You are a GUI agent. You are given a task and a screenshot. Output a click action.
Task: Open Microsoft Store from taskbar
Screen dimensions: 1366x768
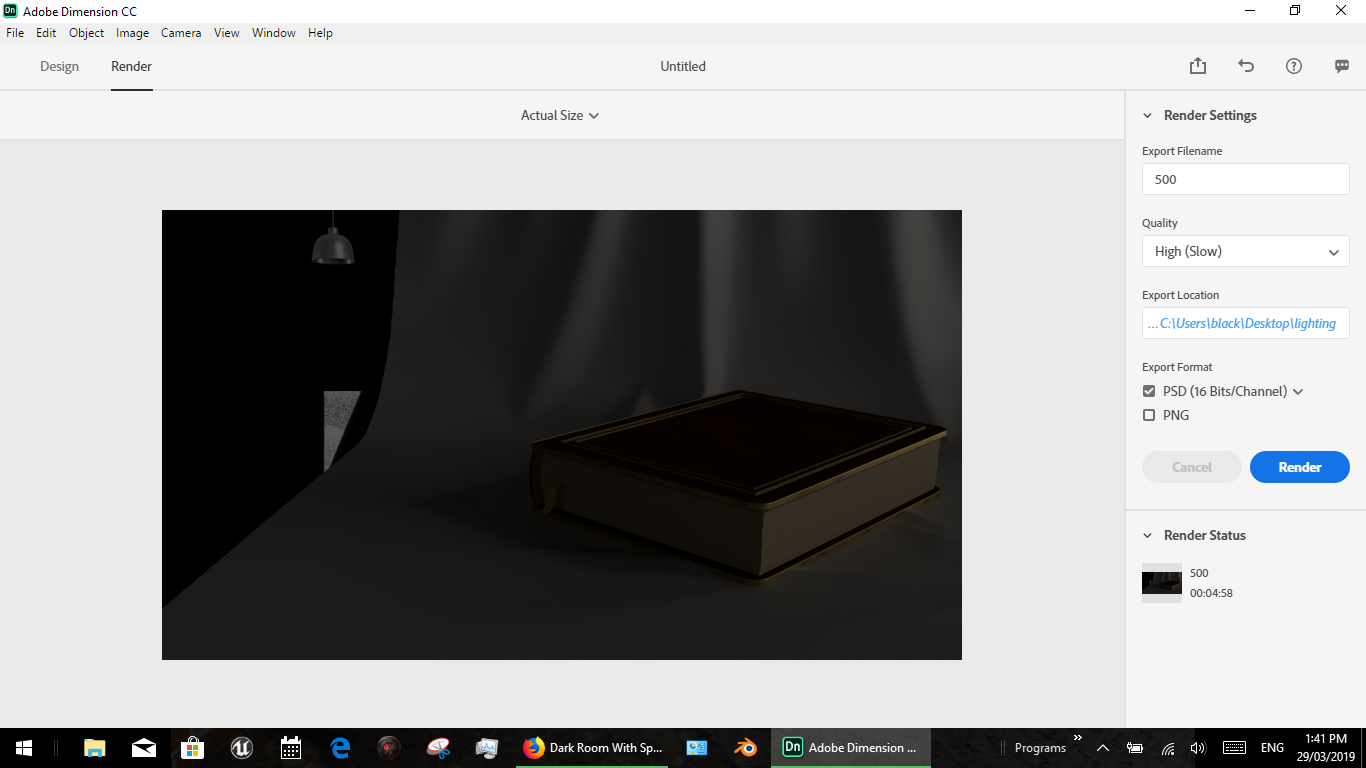tap(192, 747)
